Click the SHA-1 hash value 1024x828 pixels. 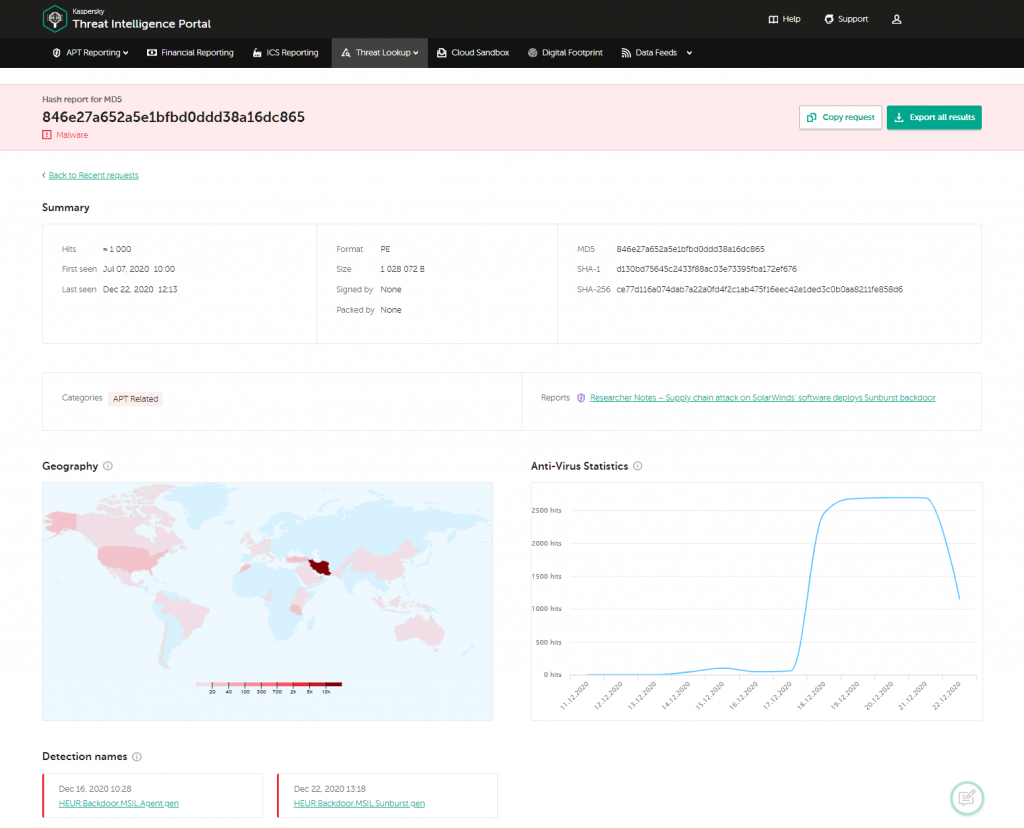coord(707,269)
